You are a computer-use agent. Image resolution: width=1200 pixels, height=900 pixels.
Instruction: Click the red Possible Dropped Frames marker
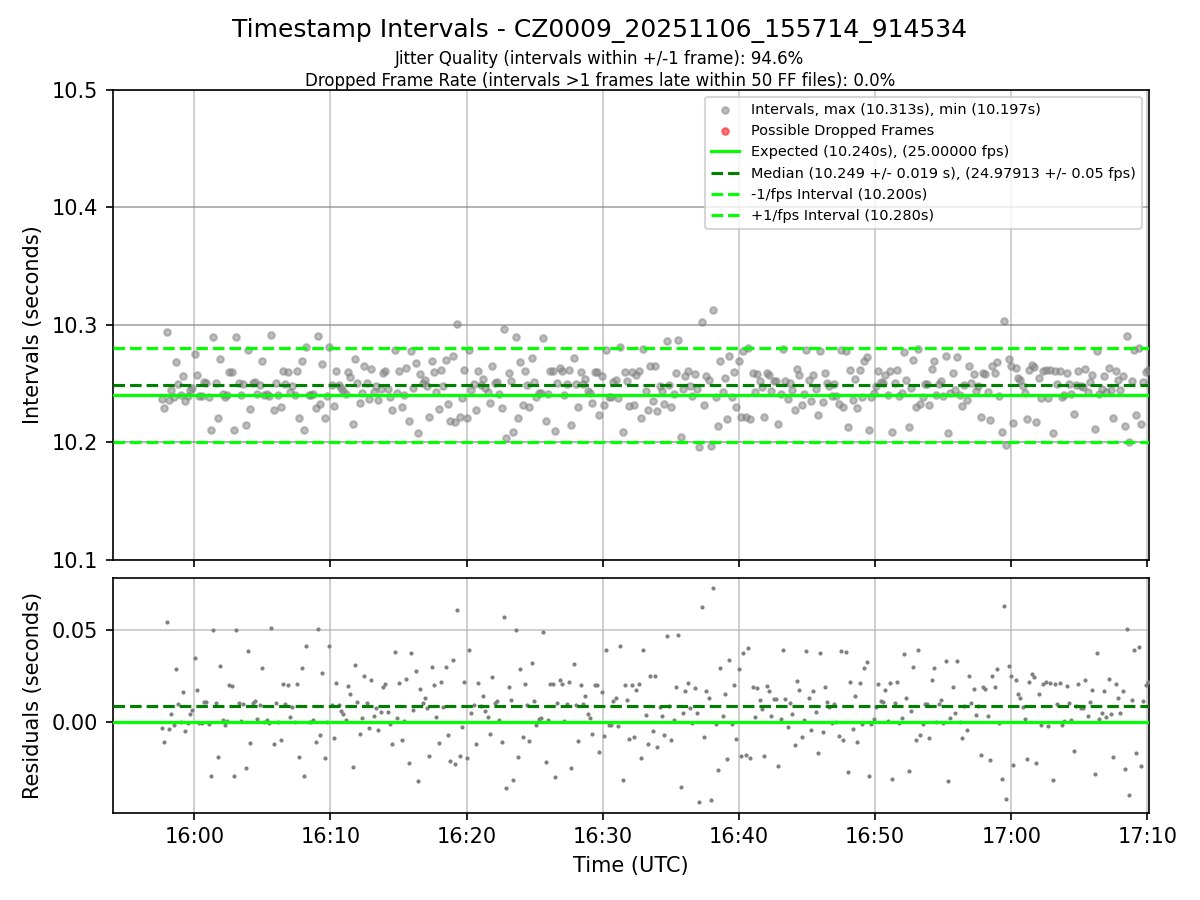point(726,130)
